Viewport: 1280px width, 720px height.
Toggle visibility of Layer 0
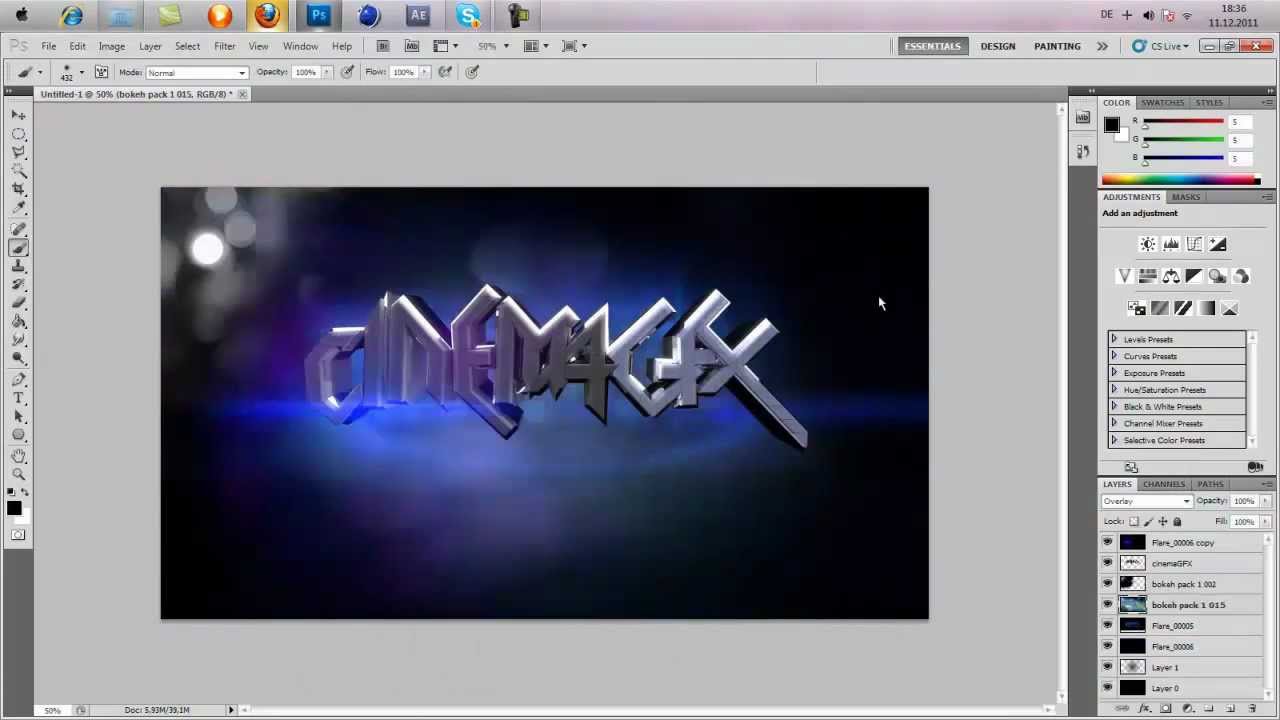(x=1107, y=688)
